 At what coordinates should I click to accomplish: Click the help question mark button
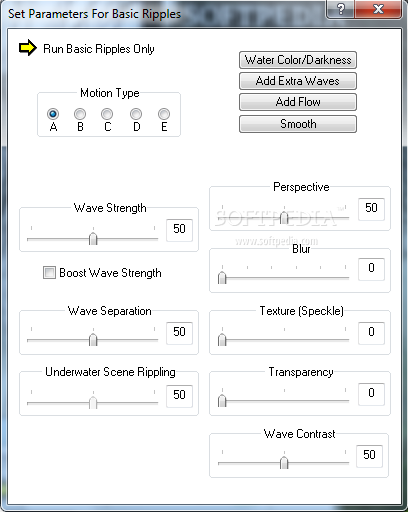tap(341, 9)
